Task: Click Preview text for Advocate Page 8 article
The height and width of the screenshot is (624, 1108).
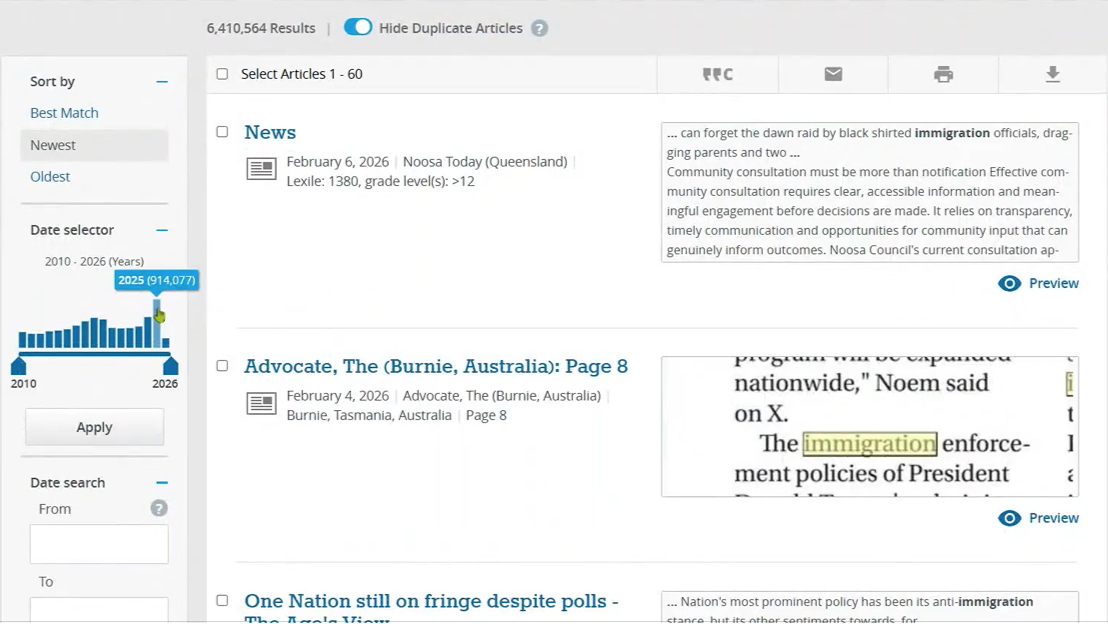Action: tap(1054, 518)
